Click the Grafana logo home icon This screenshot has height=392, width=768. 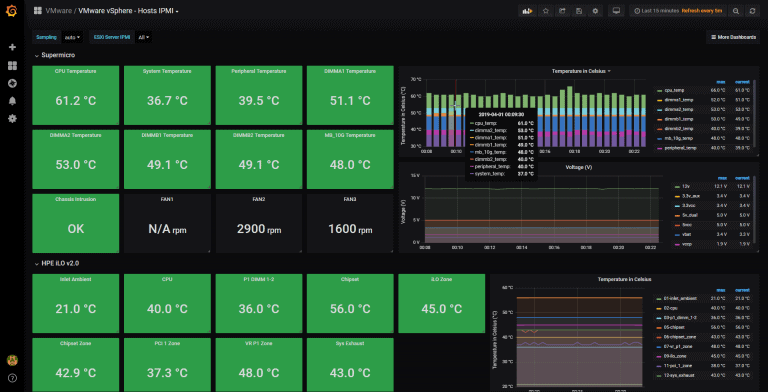12,10
